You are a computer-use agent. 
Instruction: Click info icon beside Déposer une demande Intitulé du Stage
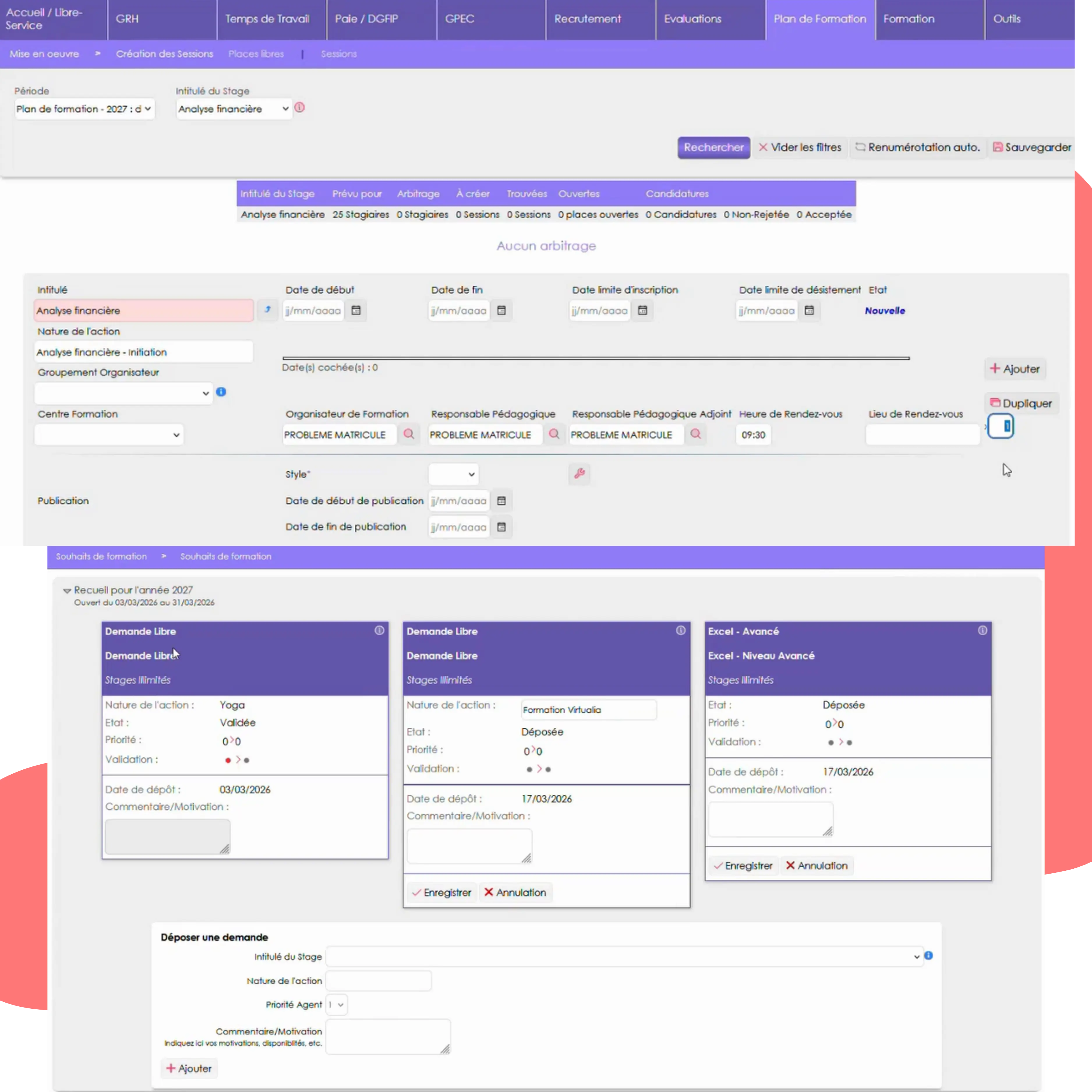(928, 955)
